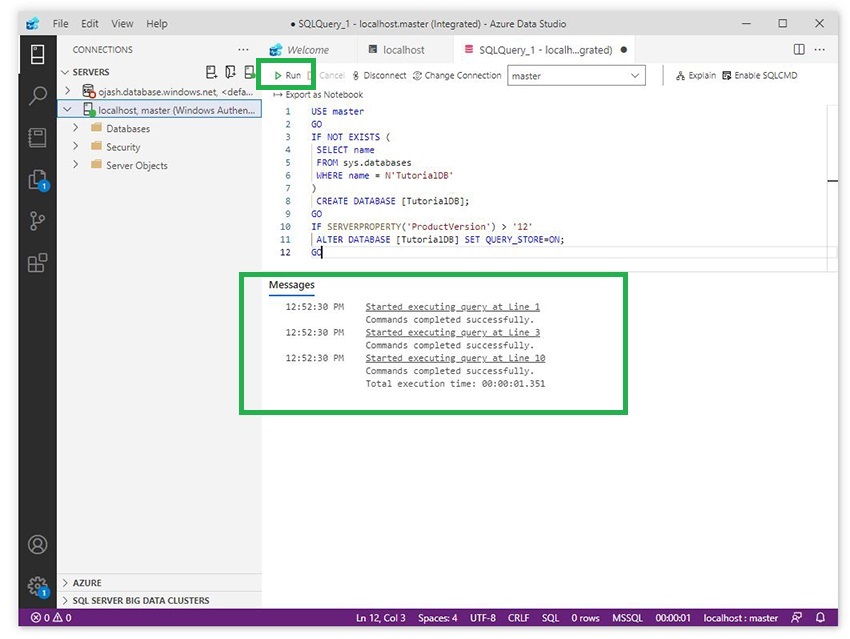Click 'UTF-8' encoding in status bar

(482, 617)
